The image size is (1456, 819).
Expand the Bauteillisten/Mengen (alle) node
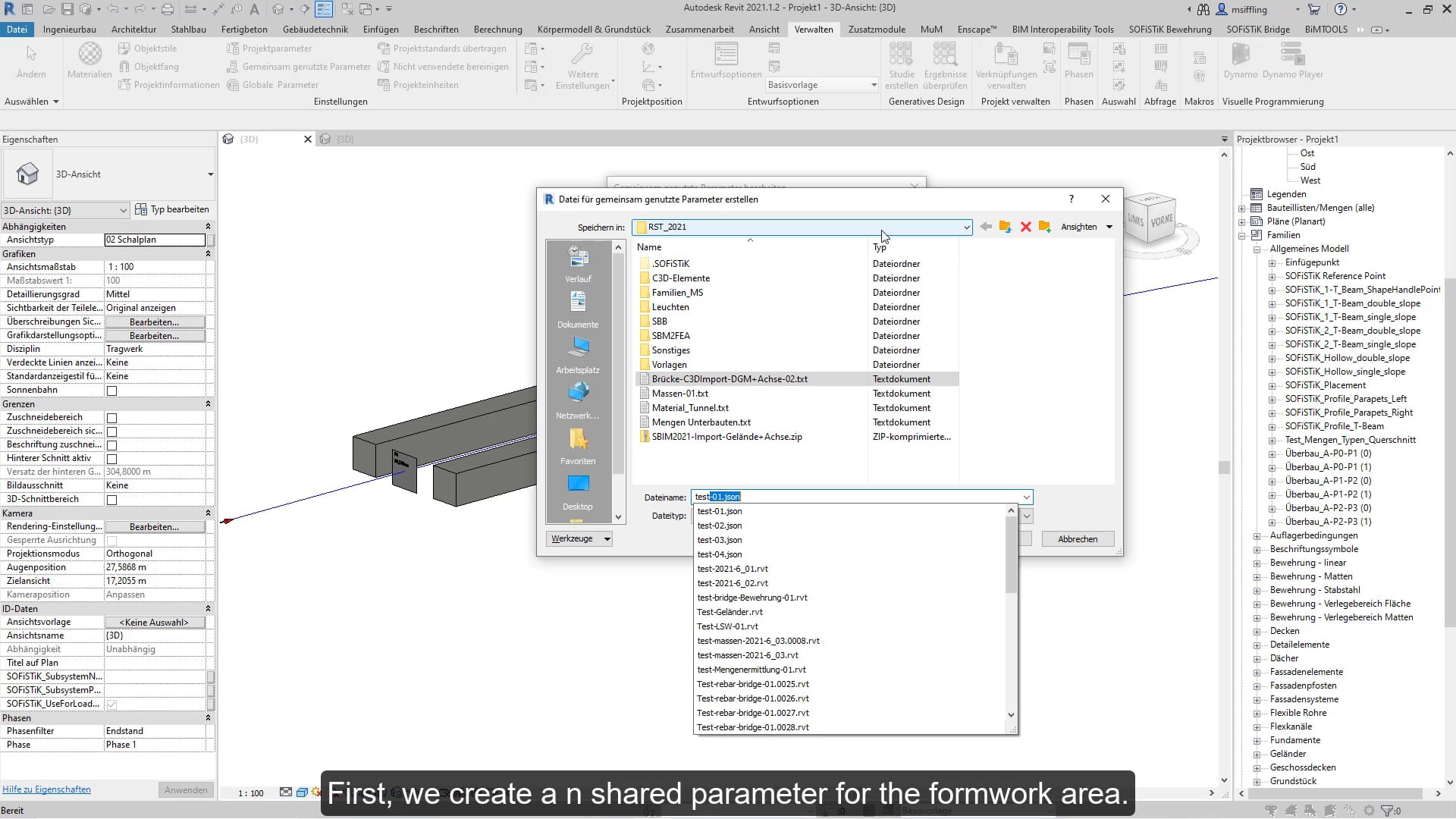pyautogui.click(x=1242, y=208)
